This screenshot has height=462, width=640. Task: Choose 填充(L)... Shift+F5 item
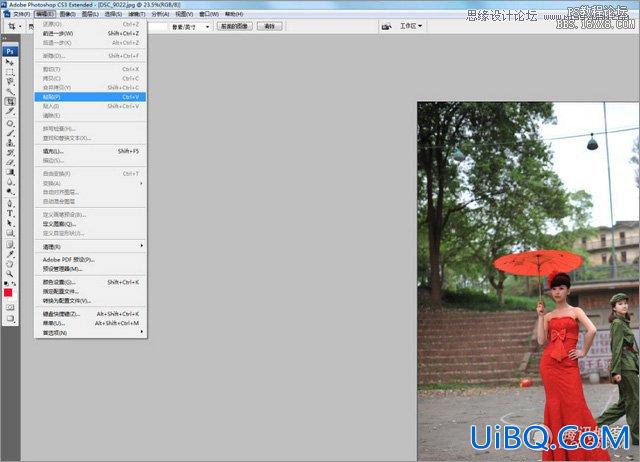90,151
